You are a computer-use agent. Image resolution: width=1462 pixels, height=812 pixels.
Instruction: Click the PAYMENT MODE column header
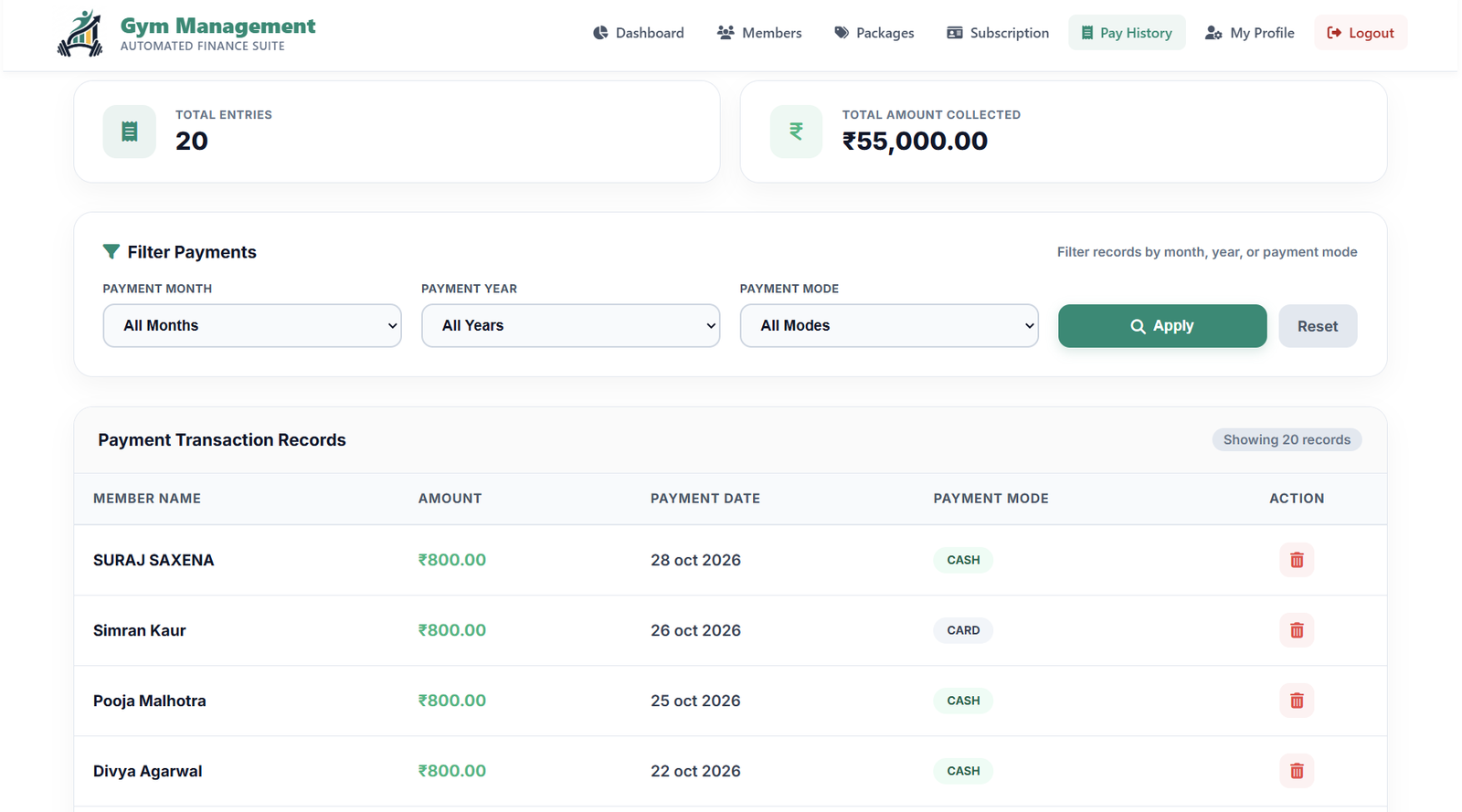991,499
